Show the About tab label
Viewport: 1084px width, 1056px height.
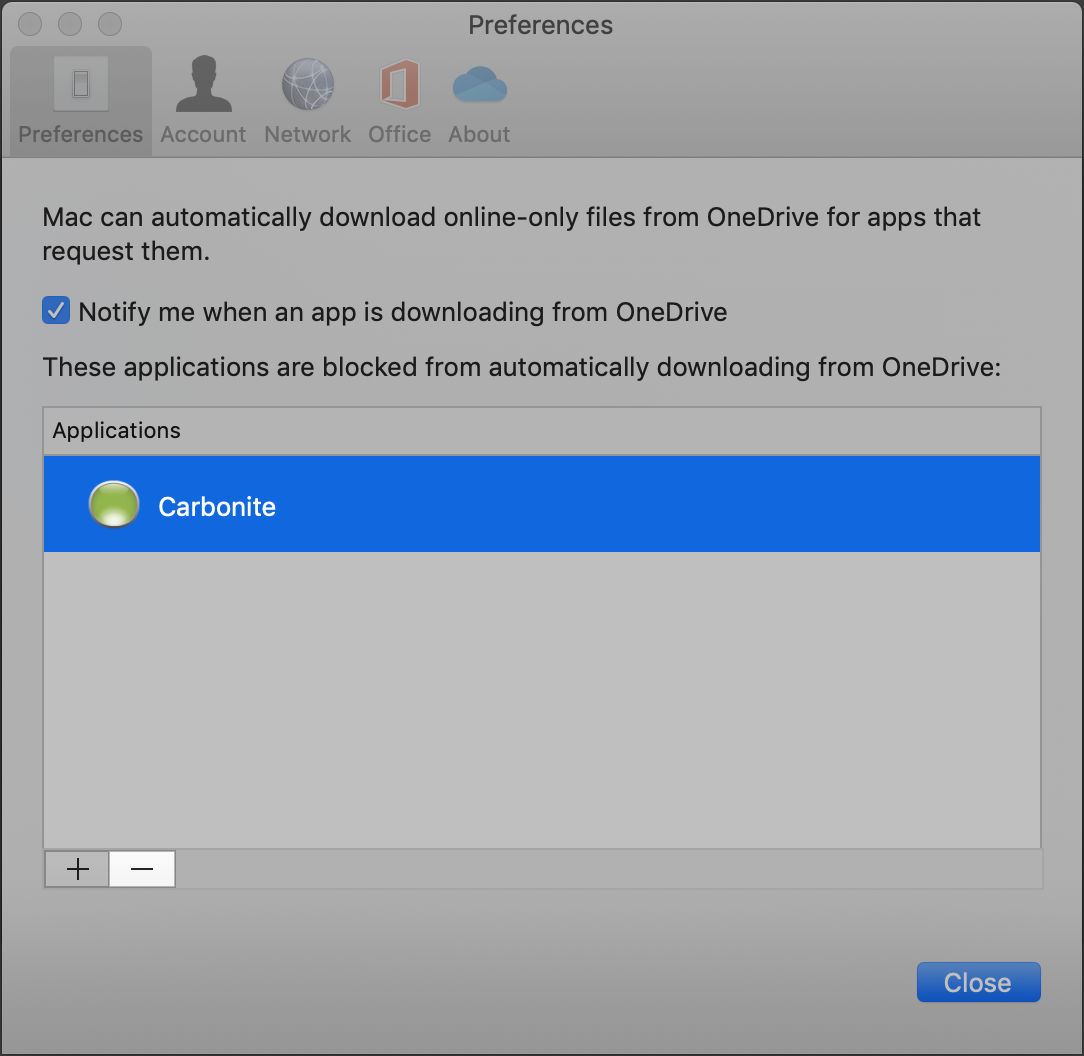[479, 135]
